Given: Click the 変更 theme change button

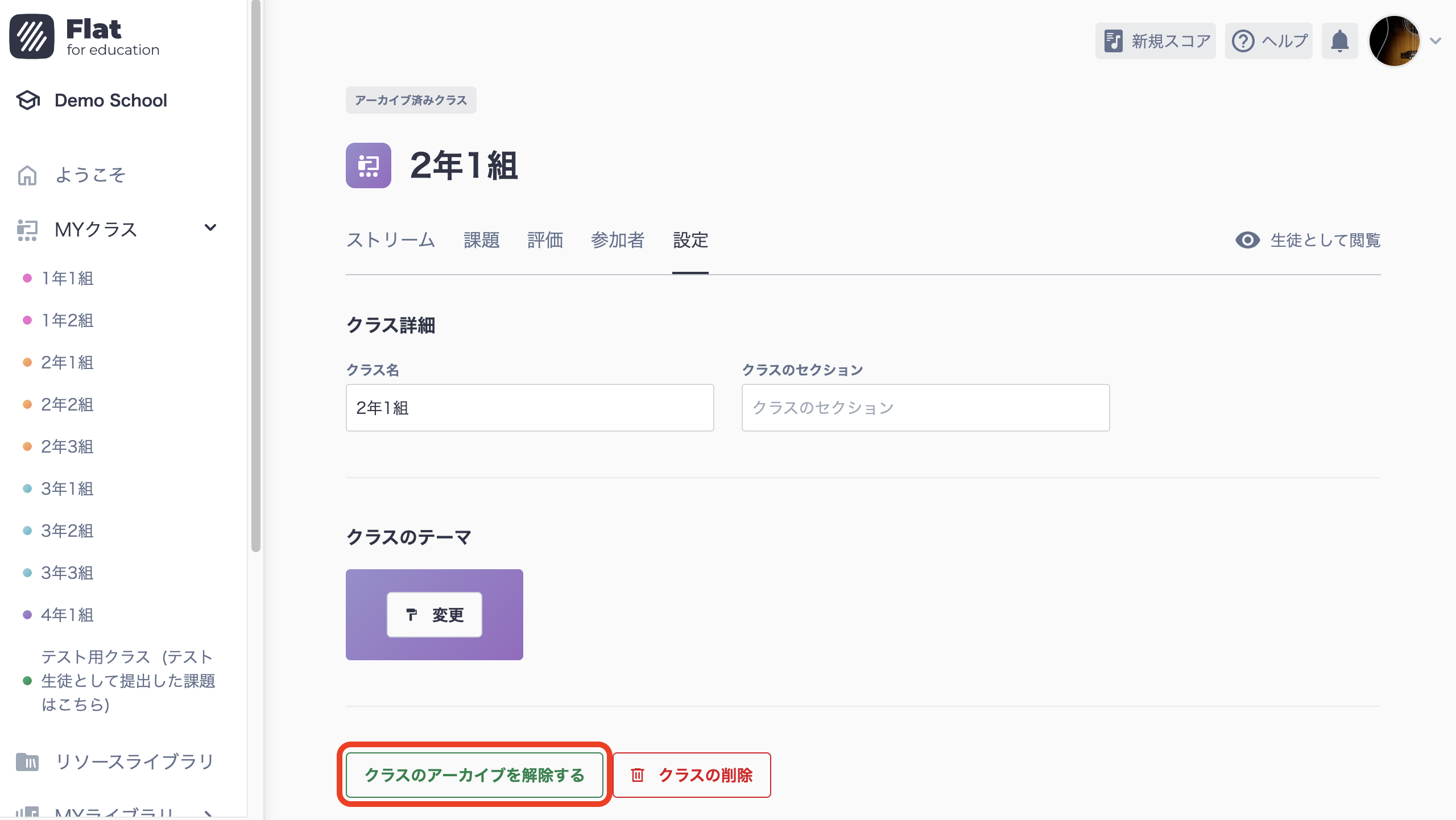Looking at the screenshot, I should [434, 615].
